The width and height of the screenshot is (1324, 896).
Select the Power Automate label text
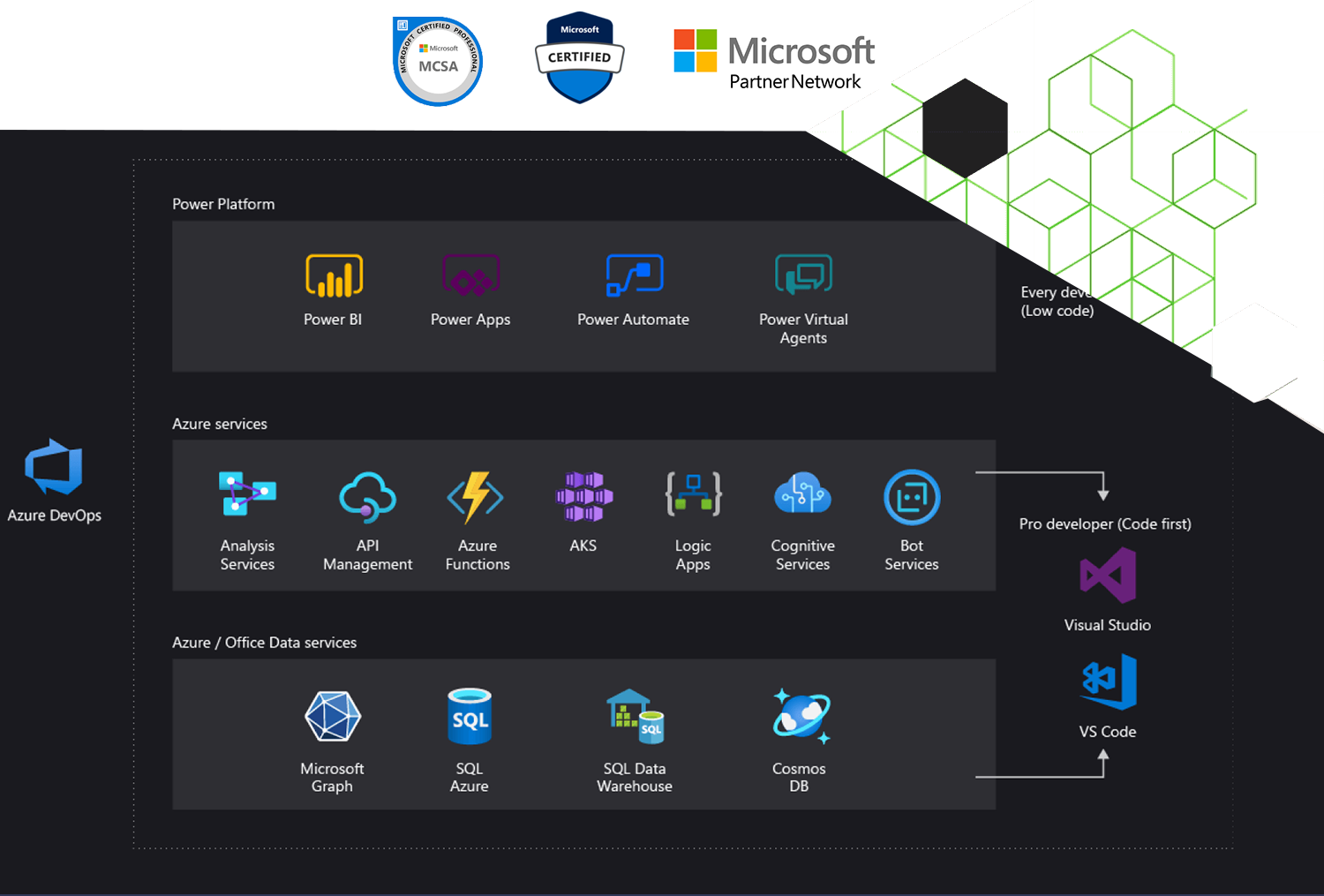click(634, 320)
